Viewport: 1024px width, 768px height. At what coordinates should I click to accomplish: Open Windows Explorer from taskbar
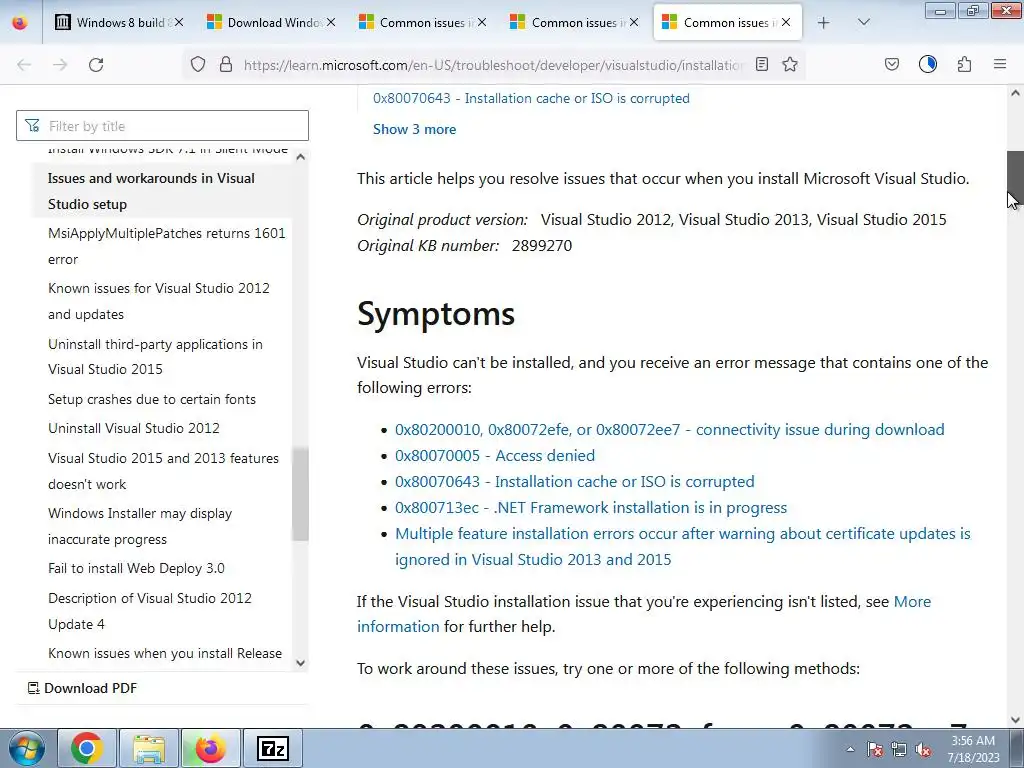(149, 748)
